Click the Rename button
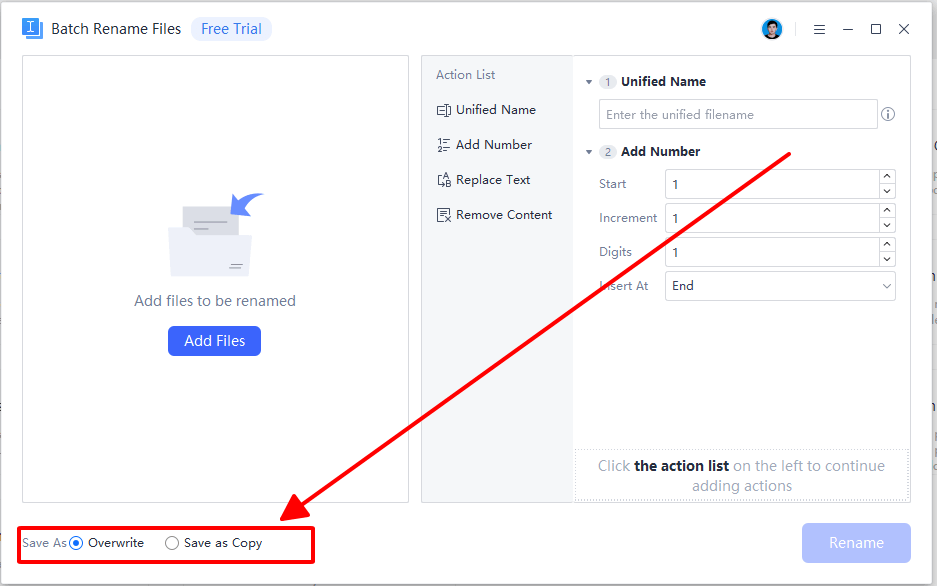The image size is (937, 586). click(856, 543)
